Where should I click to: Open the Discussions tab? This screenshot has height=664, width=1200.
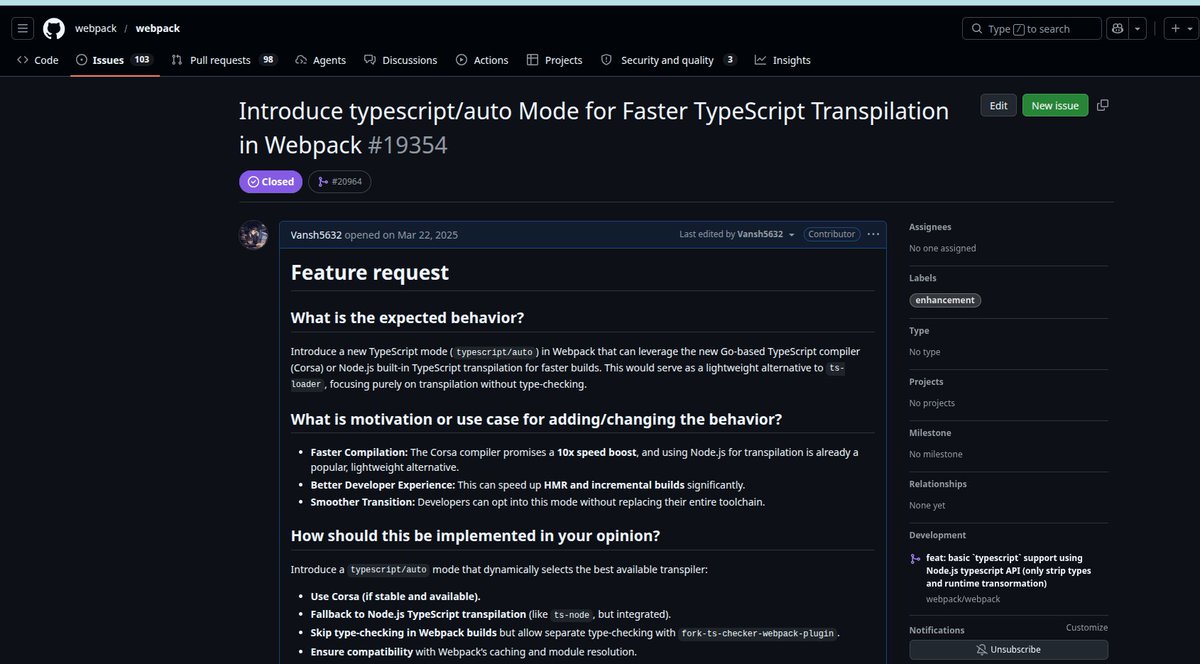tap(400, 60)
